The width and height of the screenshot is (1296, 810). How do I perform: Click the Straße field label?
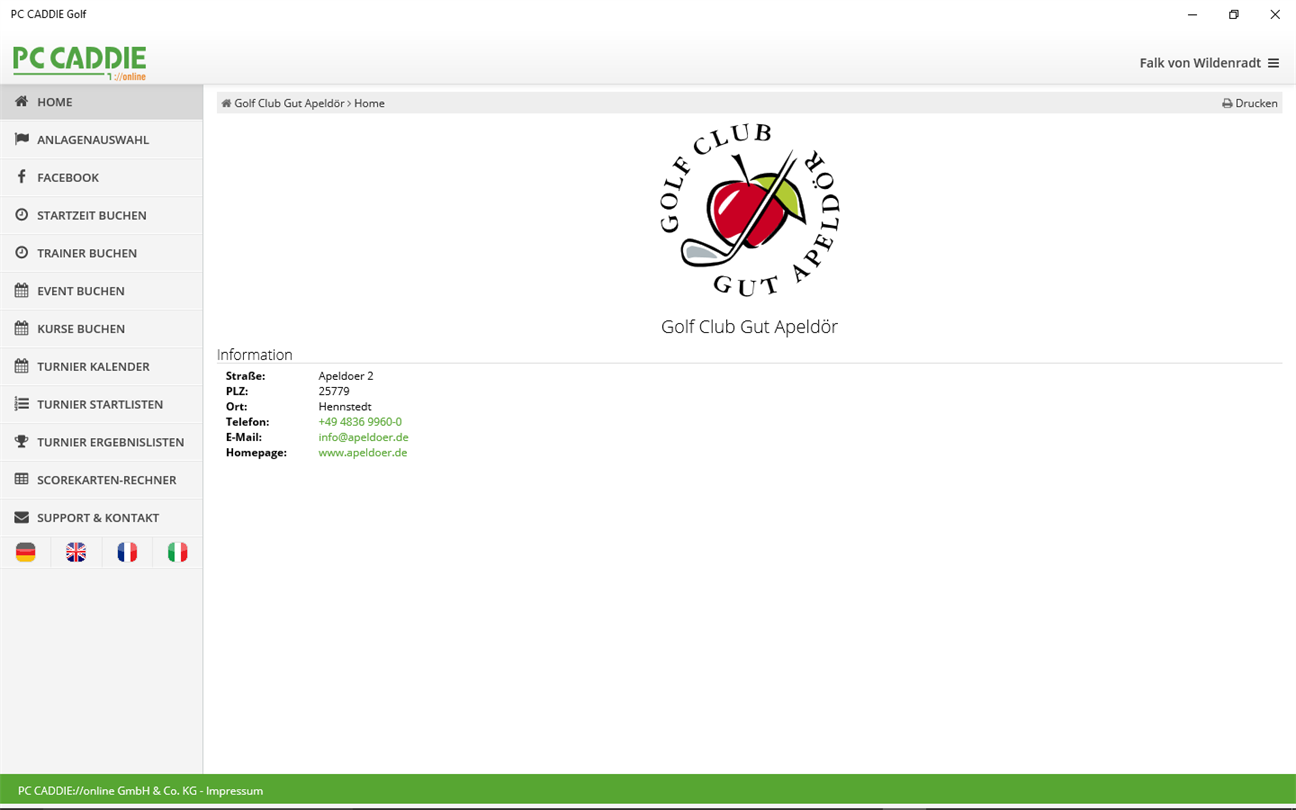pos(246,376)
